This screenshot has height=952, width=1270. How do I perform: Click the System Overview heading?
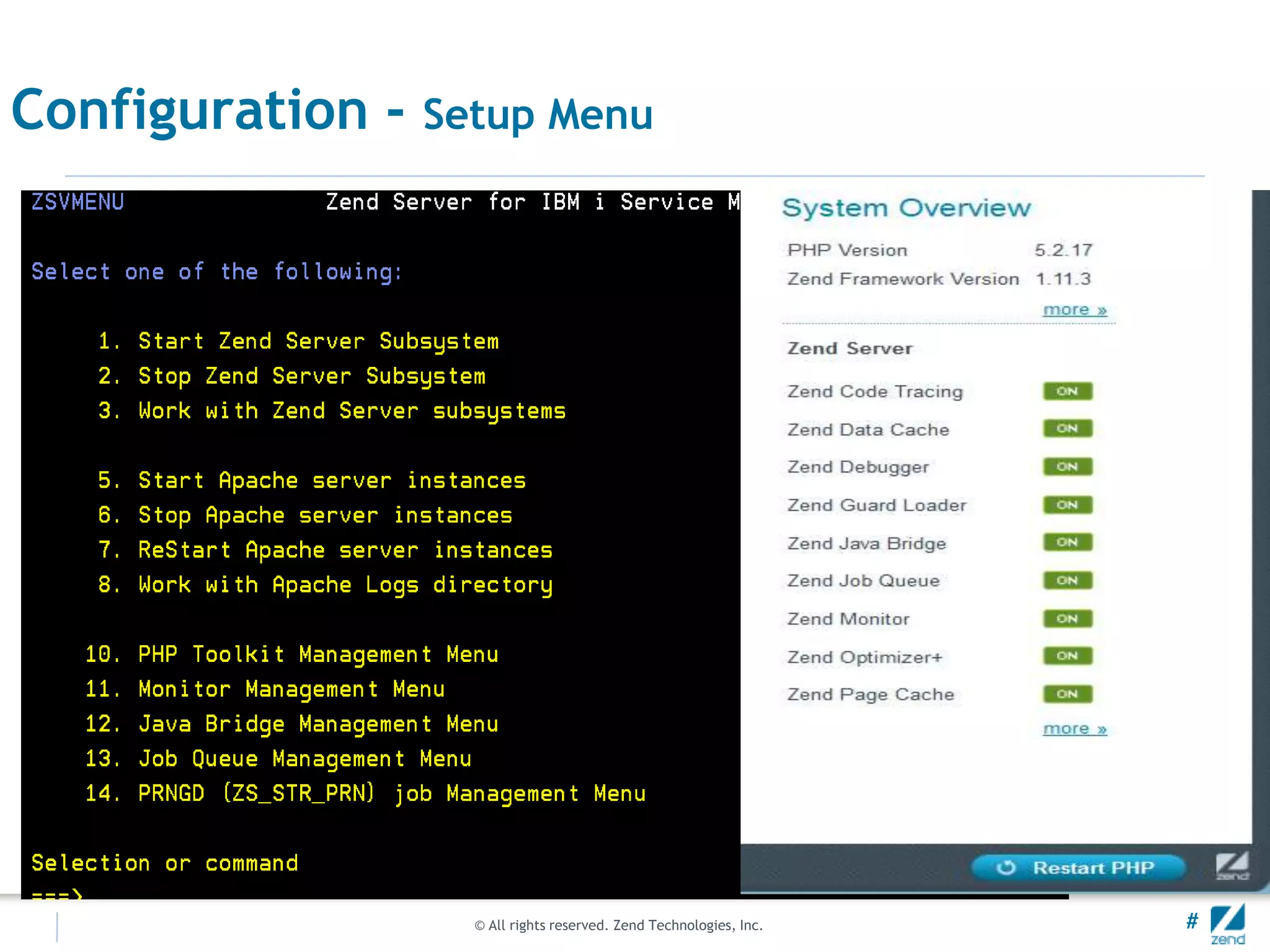906,208
